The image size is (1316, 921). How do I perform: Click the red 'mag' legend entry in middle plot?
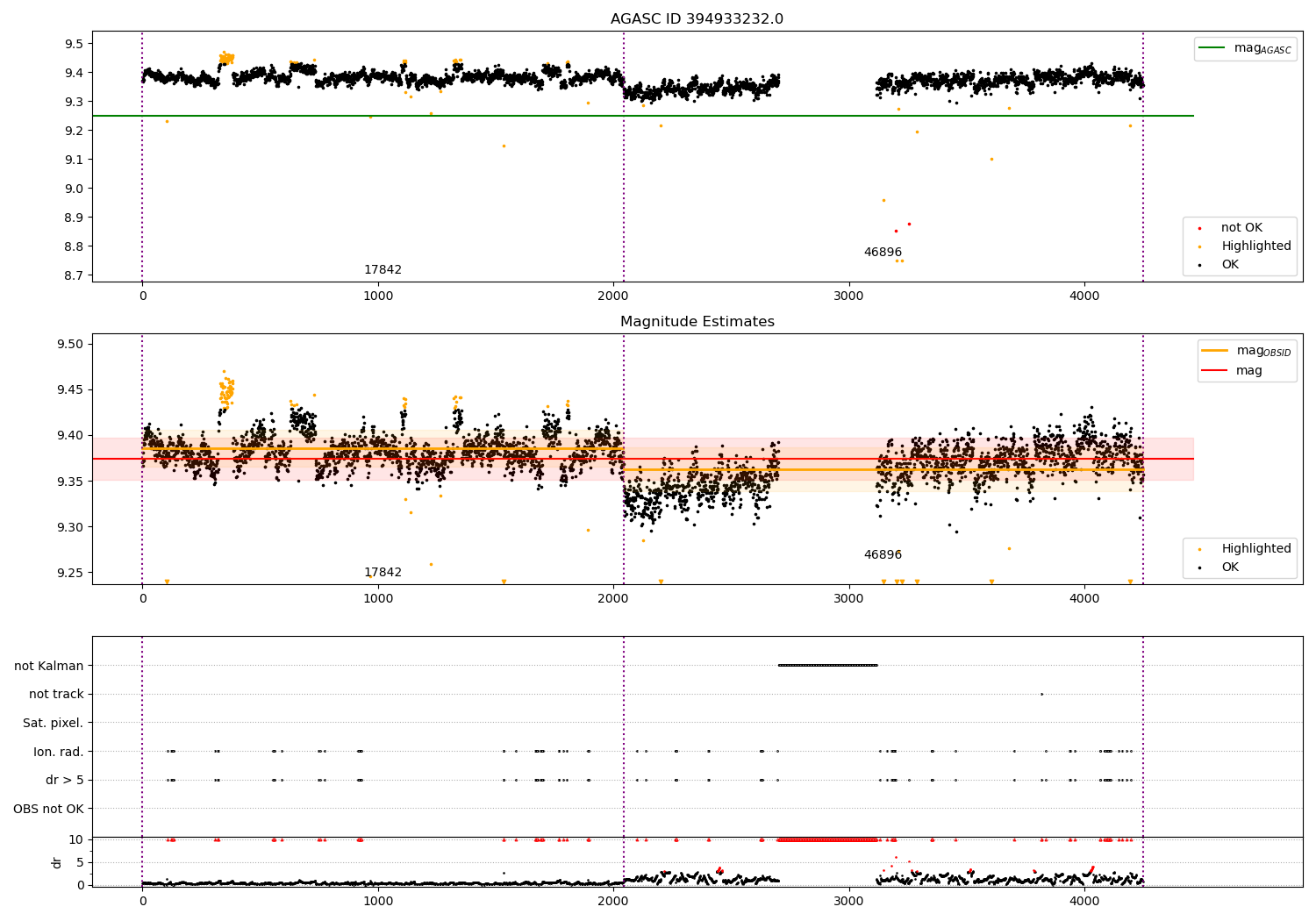click(1233, 370)
